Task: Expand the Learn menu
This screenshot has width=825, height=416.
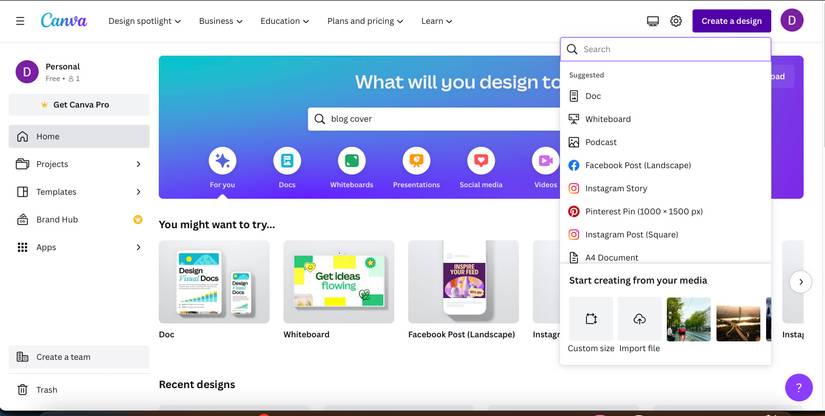Action: pos(437,21)
